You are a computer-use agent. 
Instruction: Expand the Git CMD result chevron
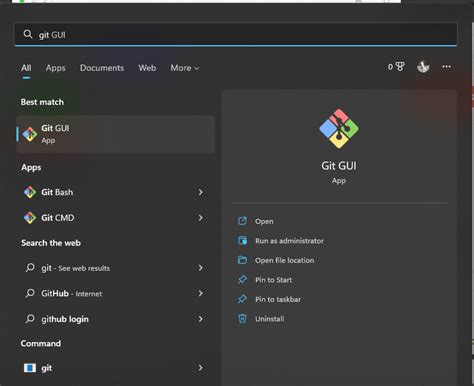(200, 218)
